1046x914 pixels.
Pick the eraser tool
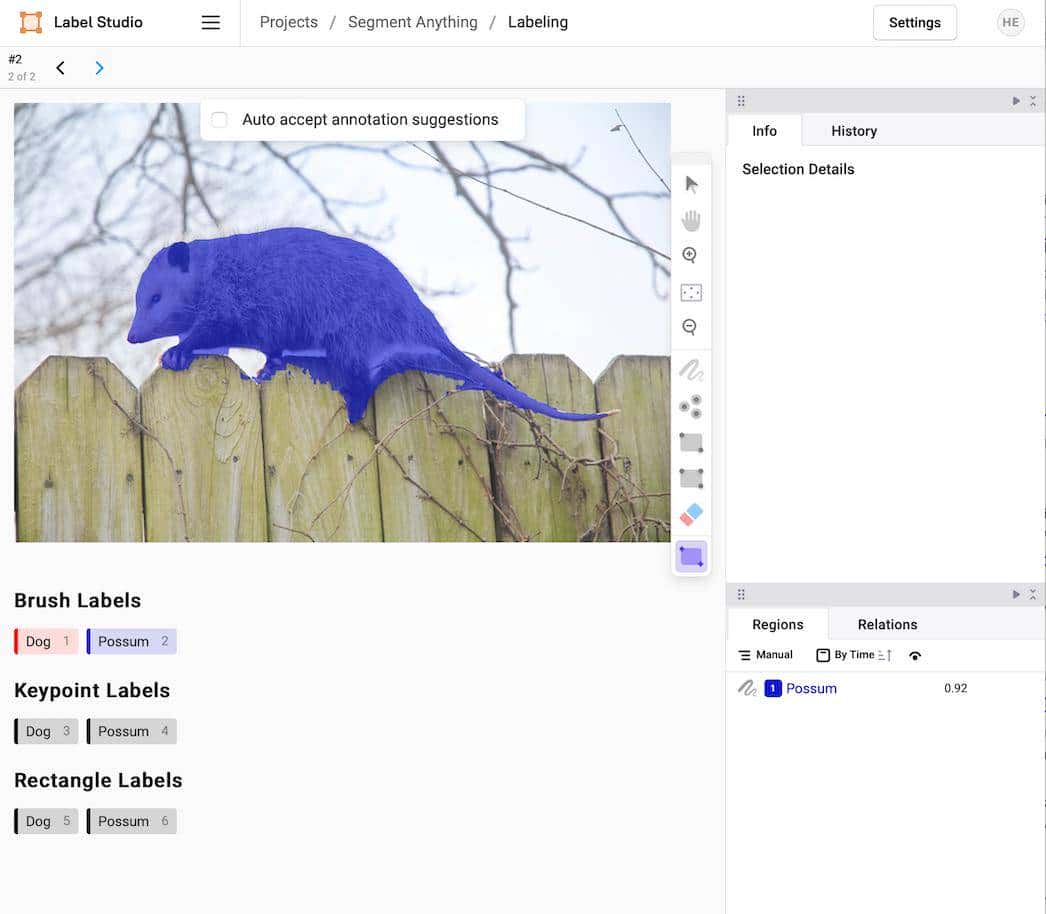click(691, 515)
